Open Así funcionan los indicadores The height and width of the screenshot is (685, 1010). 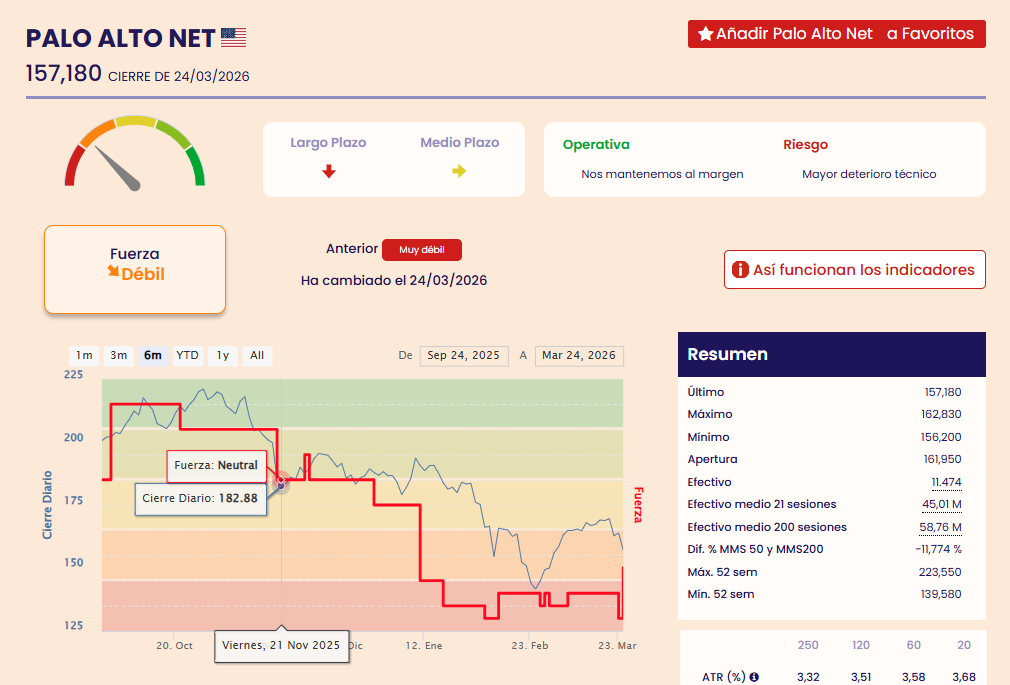click(855, 269)
